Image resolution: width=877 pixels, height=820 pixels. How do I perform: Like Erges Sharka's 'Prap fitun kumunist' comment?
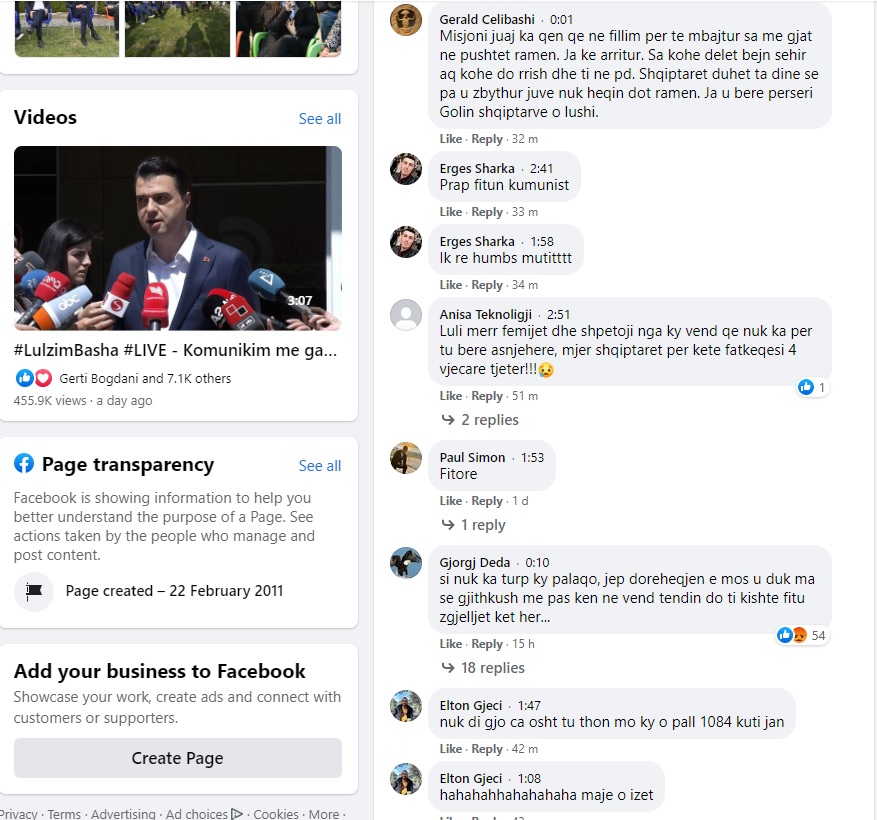click(x=451, y=212)
